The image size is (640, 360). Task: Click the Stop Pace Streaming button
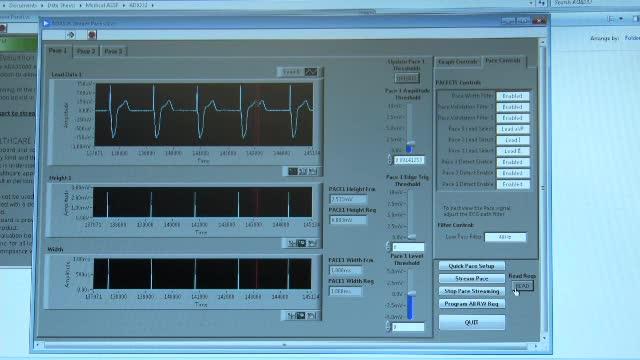[x=471, y=291]
